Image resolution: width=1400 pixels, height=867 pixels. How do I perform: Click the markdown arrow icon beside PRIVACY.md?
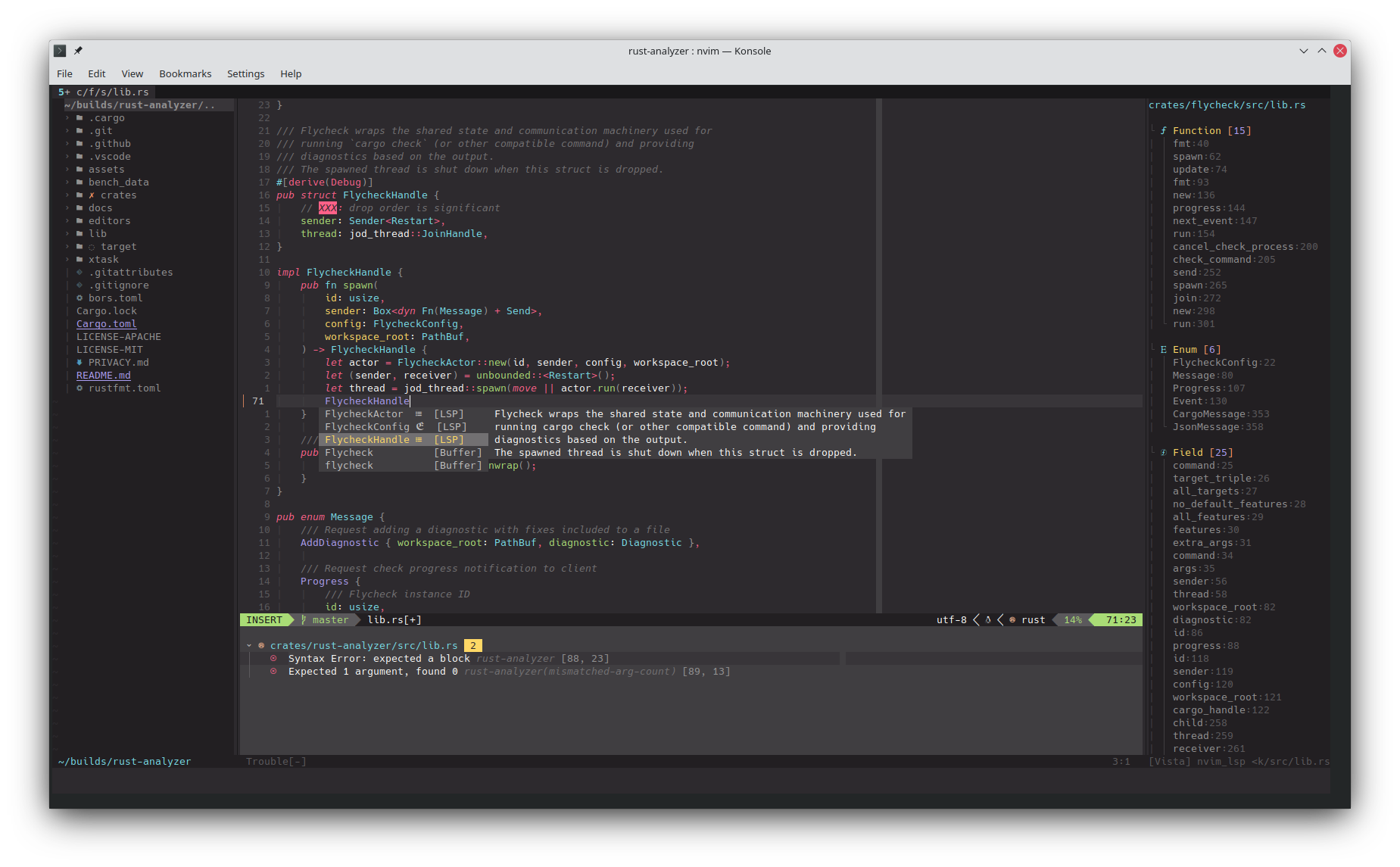[80, 363]
